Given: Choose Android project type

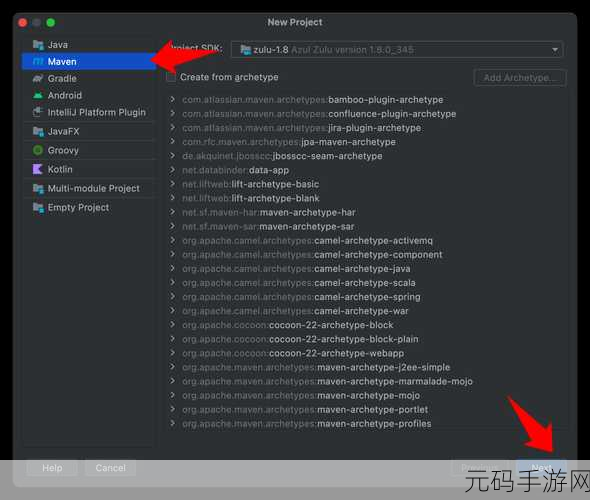Looking at the screenshot, I should tap(89, 95).
